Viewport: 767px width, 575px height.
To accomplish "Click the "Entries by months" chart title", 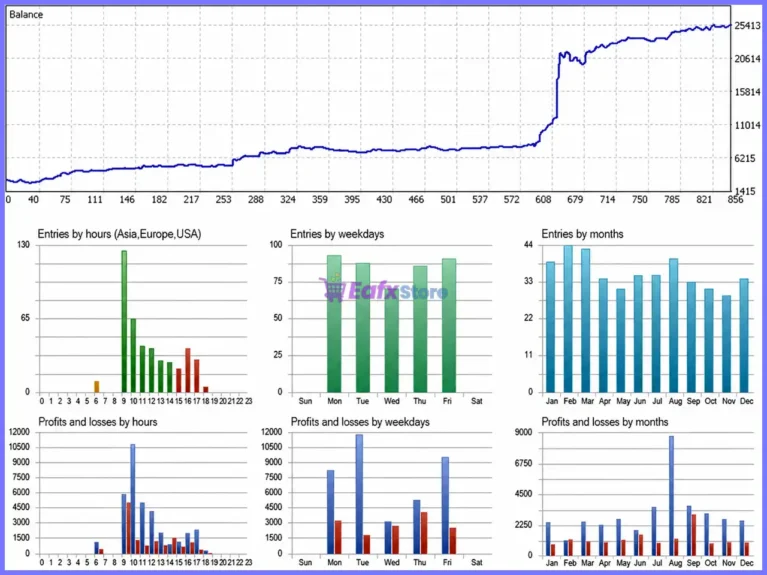I will point(582,234).
